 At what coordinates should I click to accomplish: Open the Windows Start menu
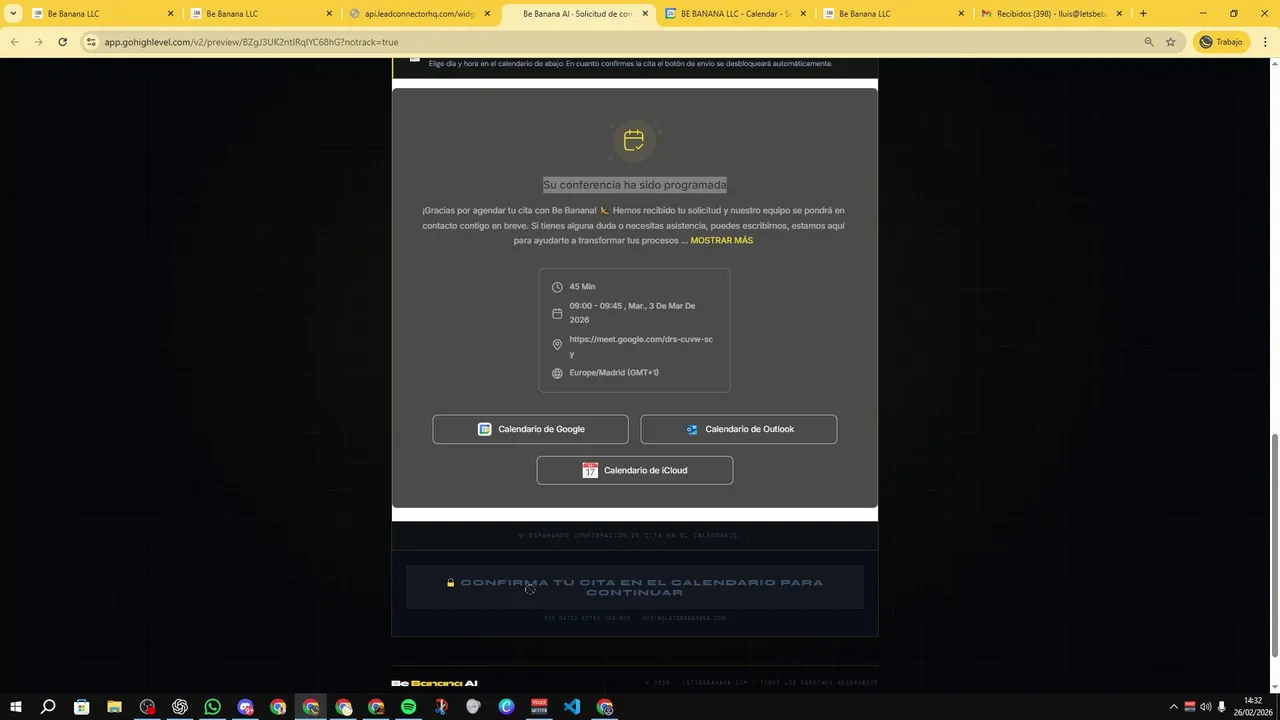[x=15, y=707]
